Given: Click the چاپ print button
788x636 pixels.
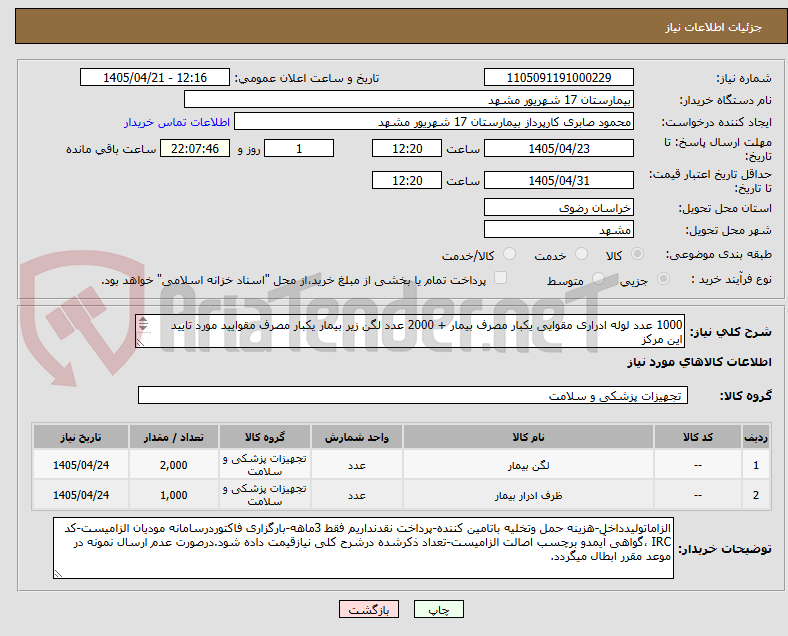Looking at the screenshot, I should pyautogui.click(x=439, y=609).
